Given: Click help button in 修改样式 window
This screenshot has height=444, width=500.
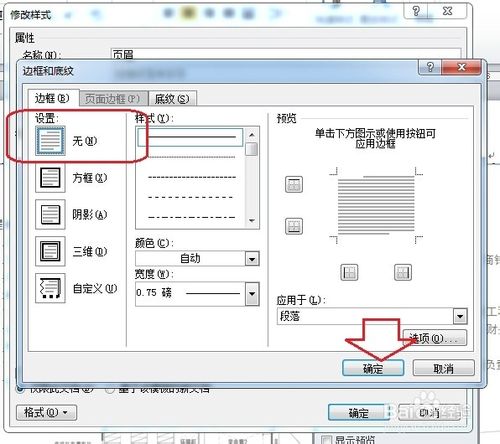Looking at the screenshot, I should 416,12.
